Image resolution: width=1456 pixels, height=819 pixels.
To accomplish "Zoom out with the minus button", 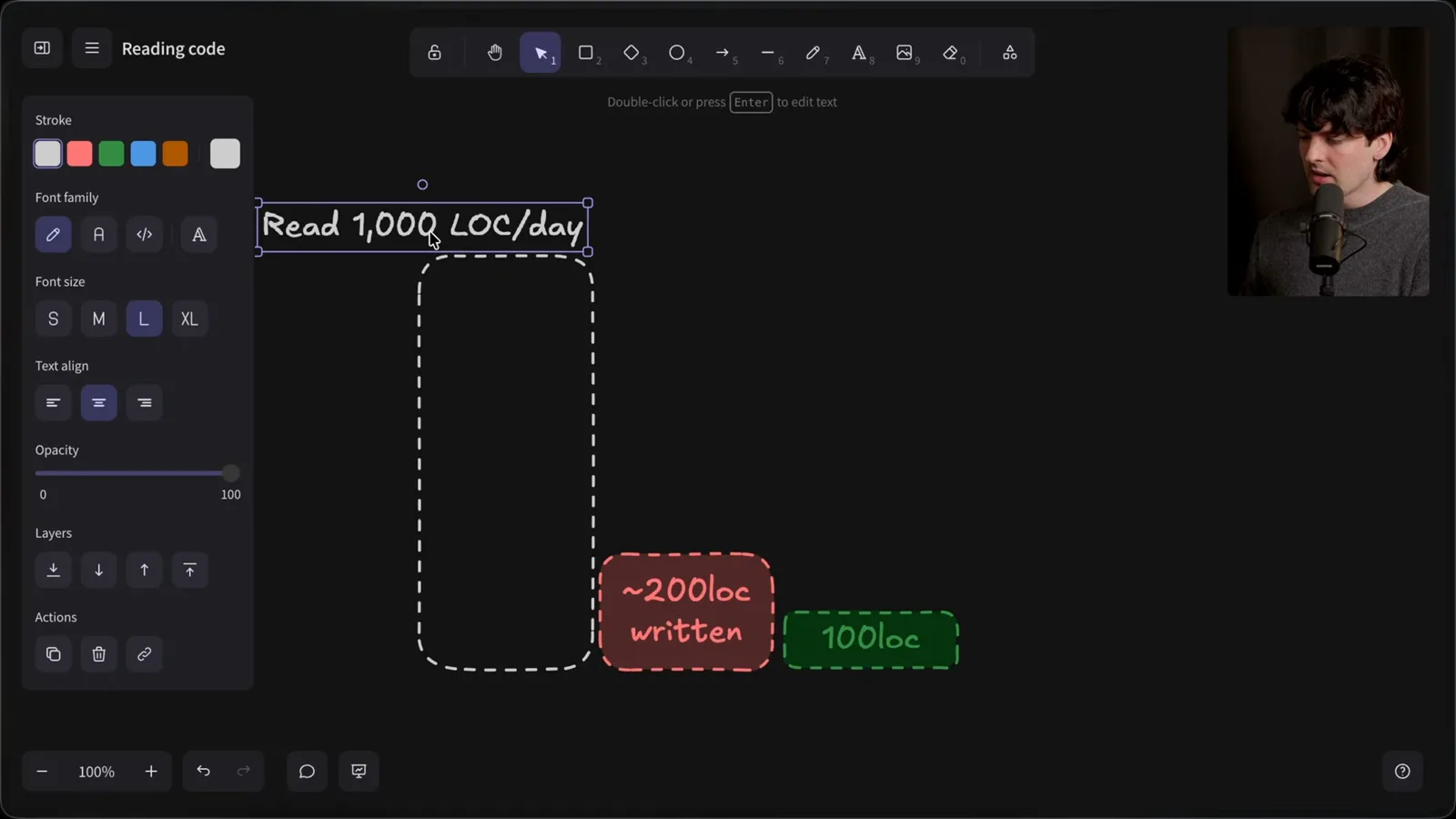I will point(42,772).
